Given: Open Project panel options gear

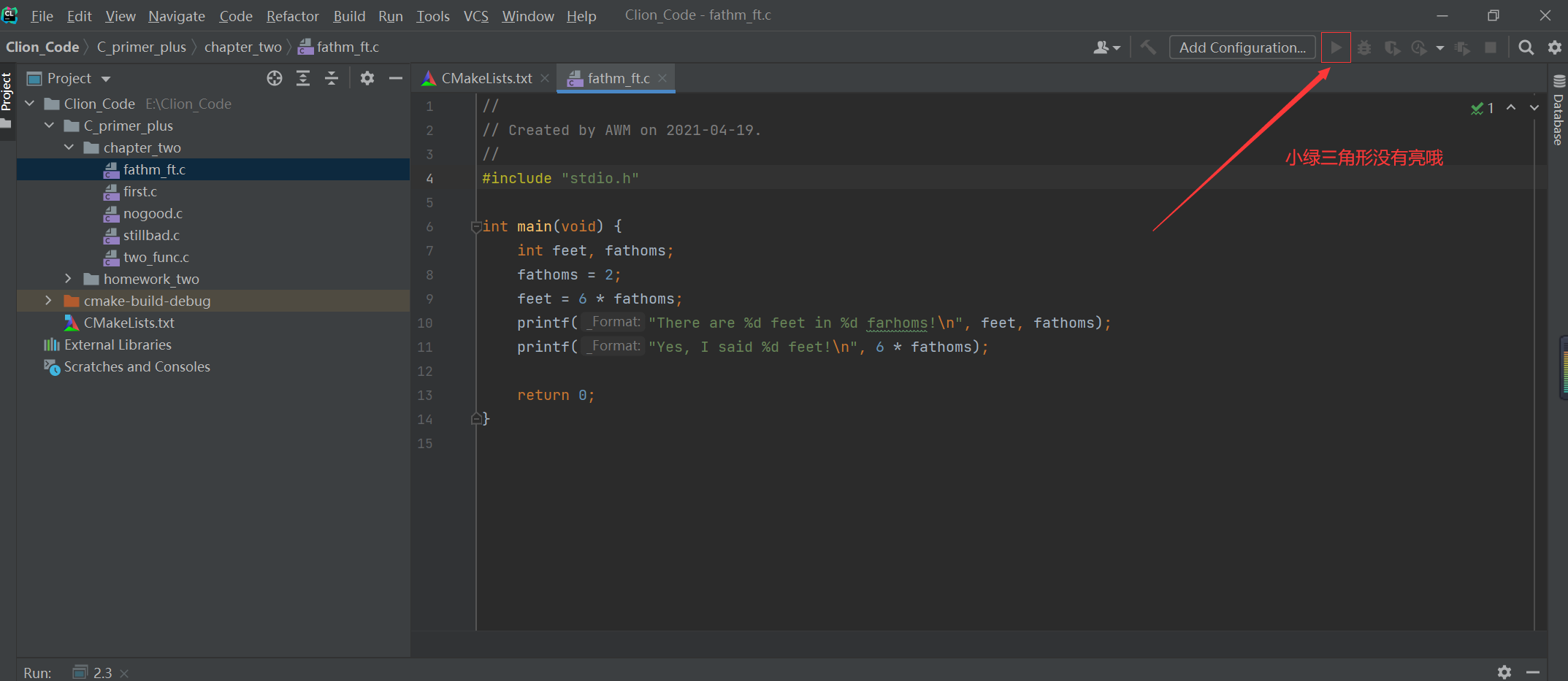Looking at the screenshot, I should [367, 78].
